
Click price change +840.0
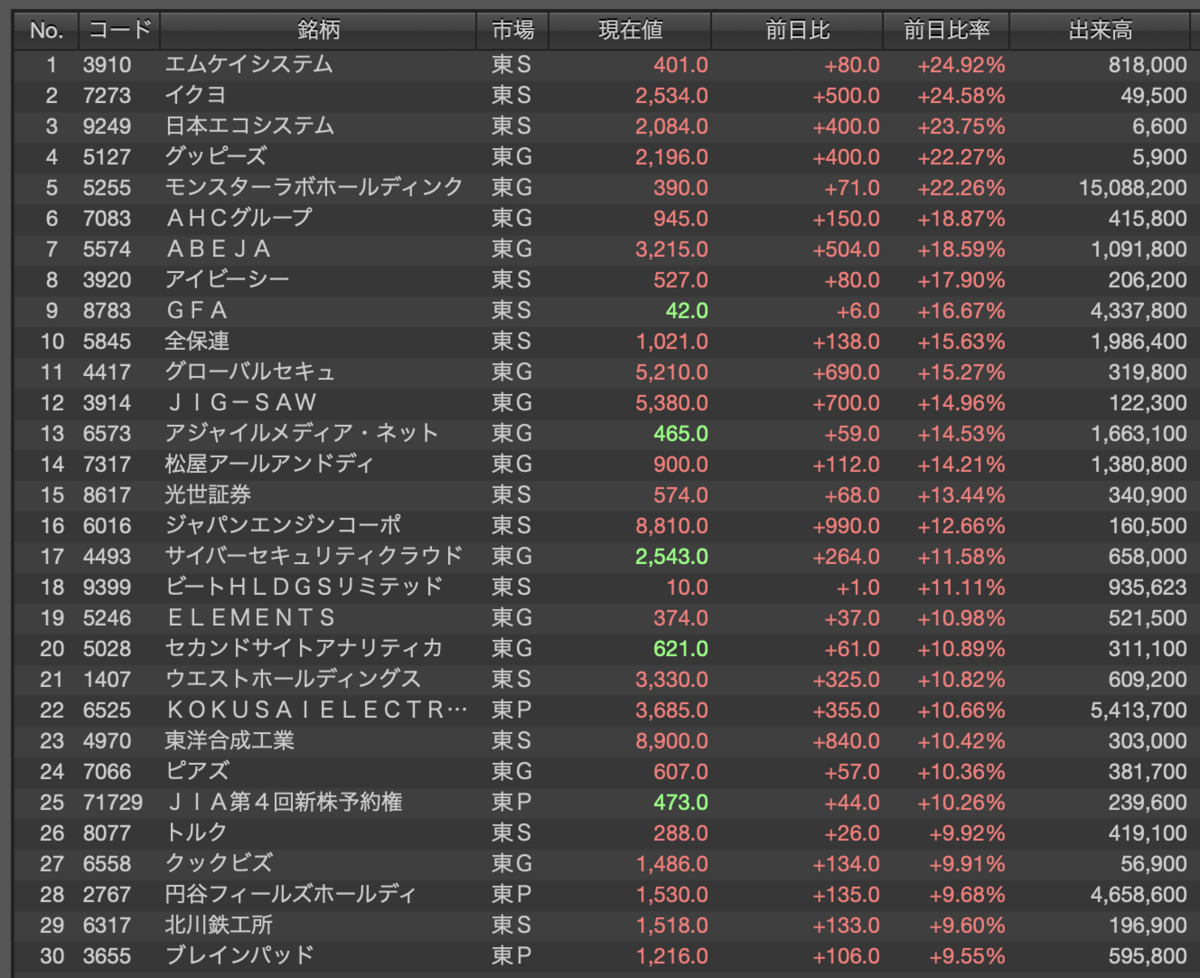coord(846,740)
